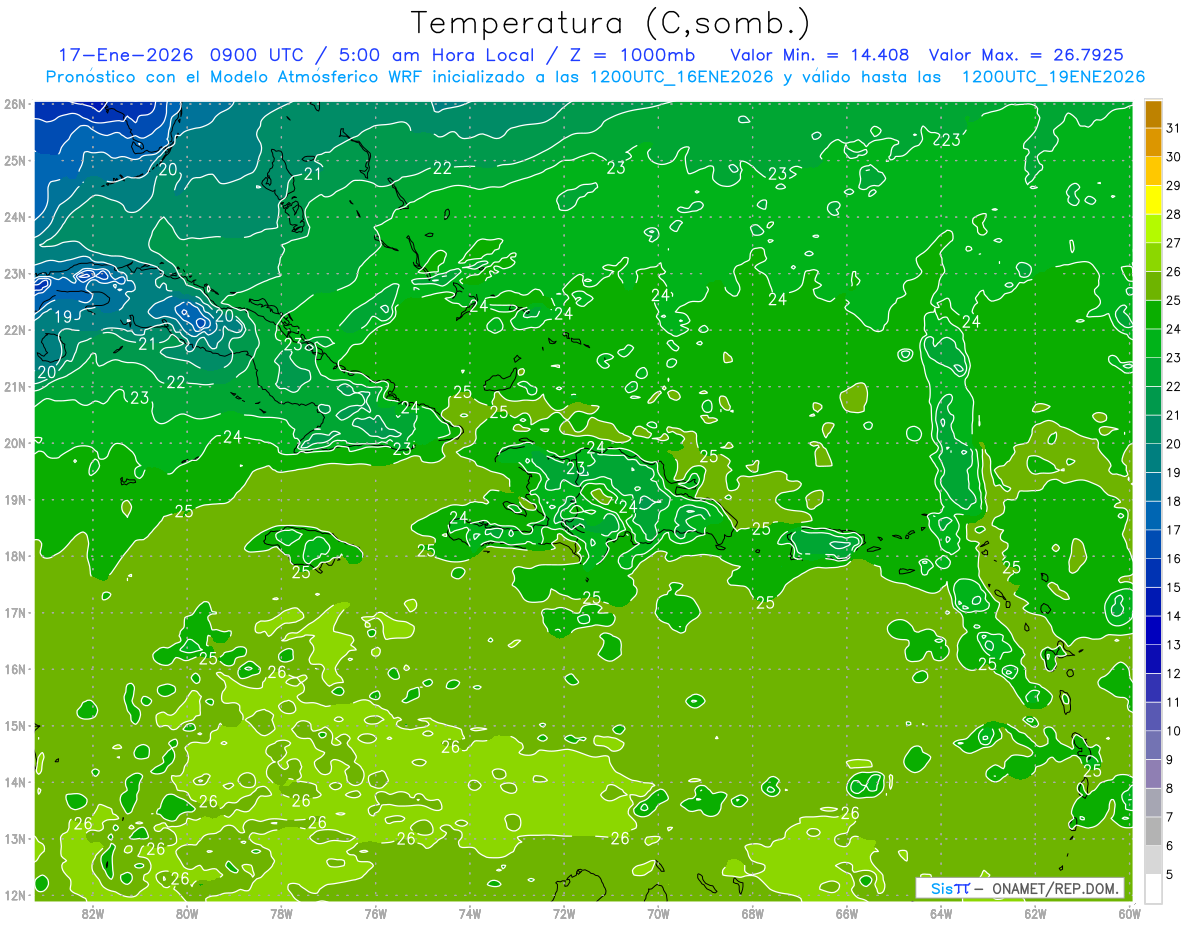Image resolution: width=1200 pixels, height=927 pixels.
Task: Click the '17N' latitude axis label
Action: point(14,613)
